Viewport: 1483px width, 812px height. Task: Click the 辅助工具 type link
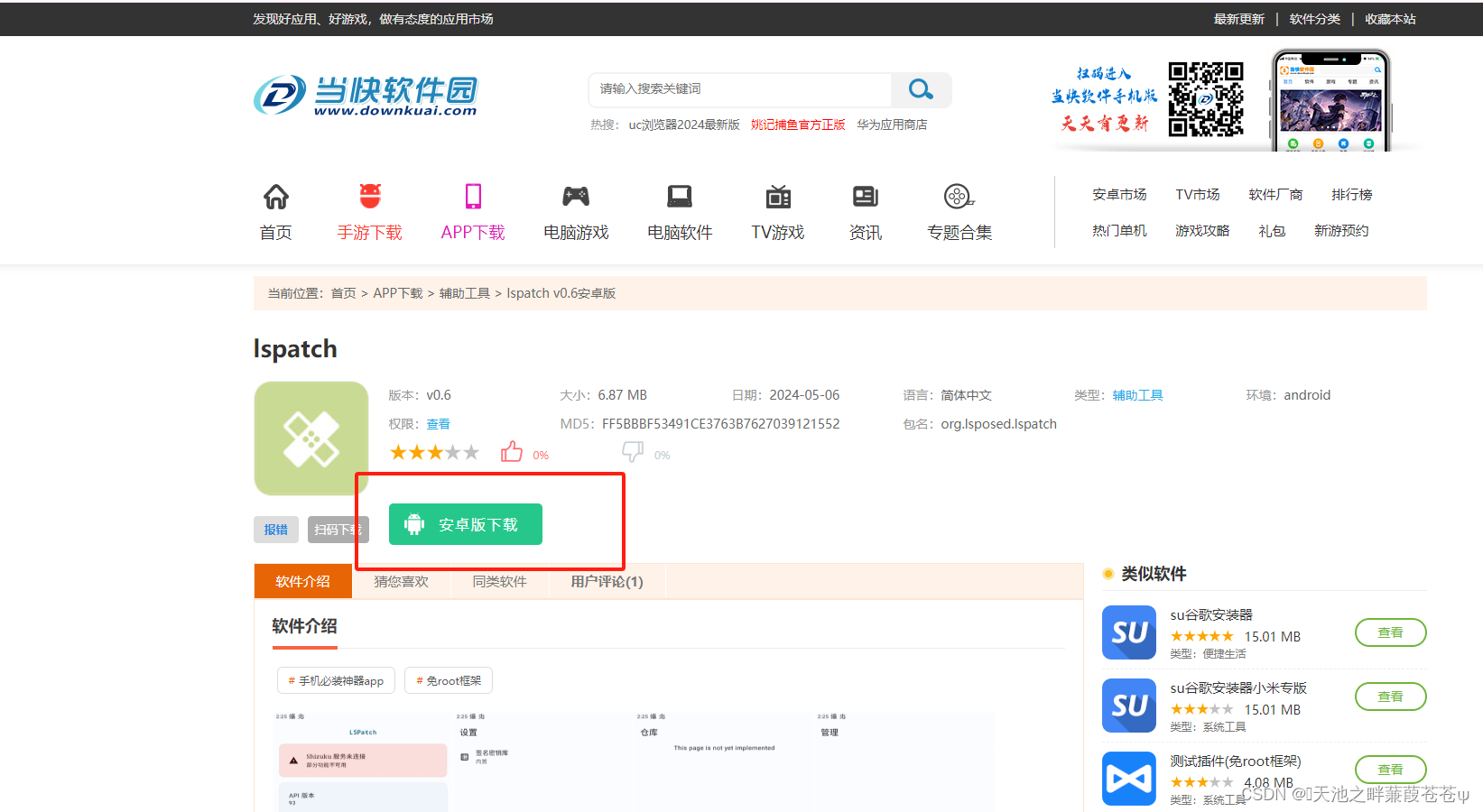point(1137,395)
